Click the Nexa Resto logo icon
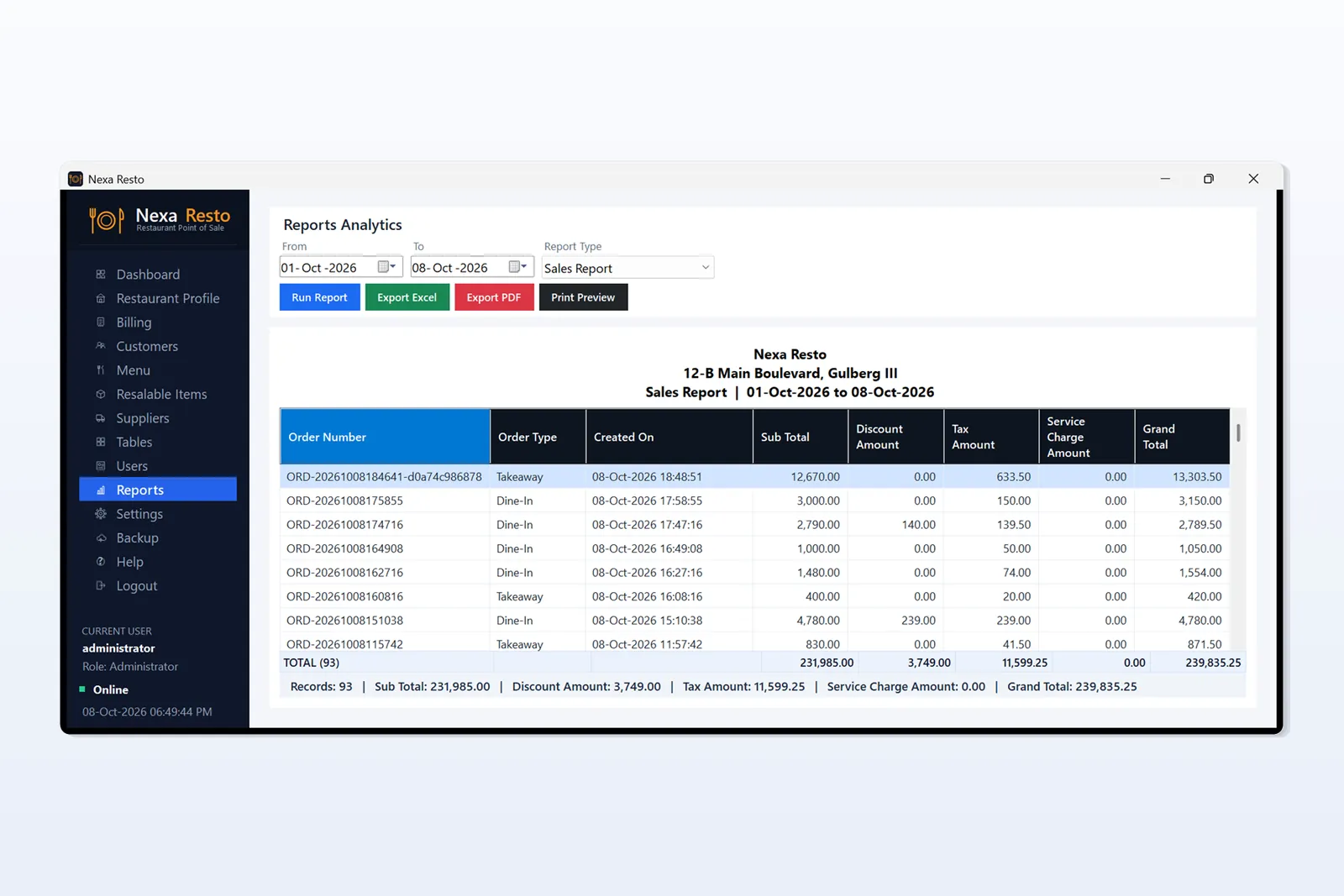The height and width of the screenshot is (896, 1344). (x=107, y=220)
